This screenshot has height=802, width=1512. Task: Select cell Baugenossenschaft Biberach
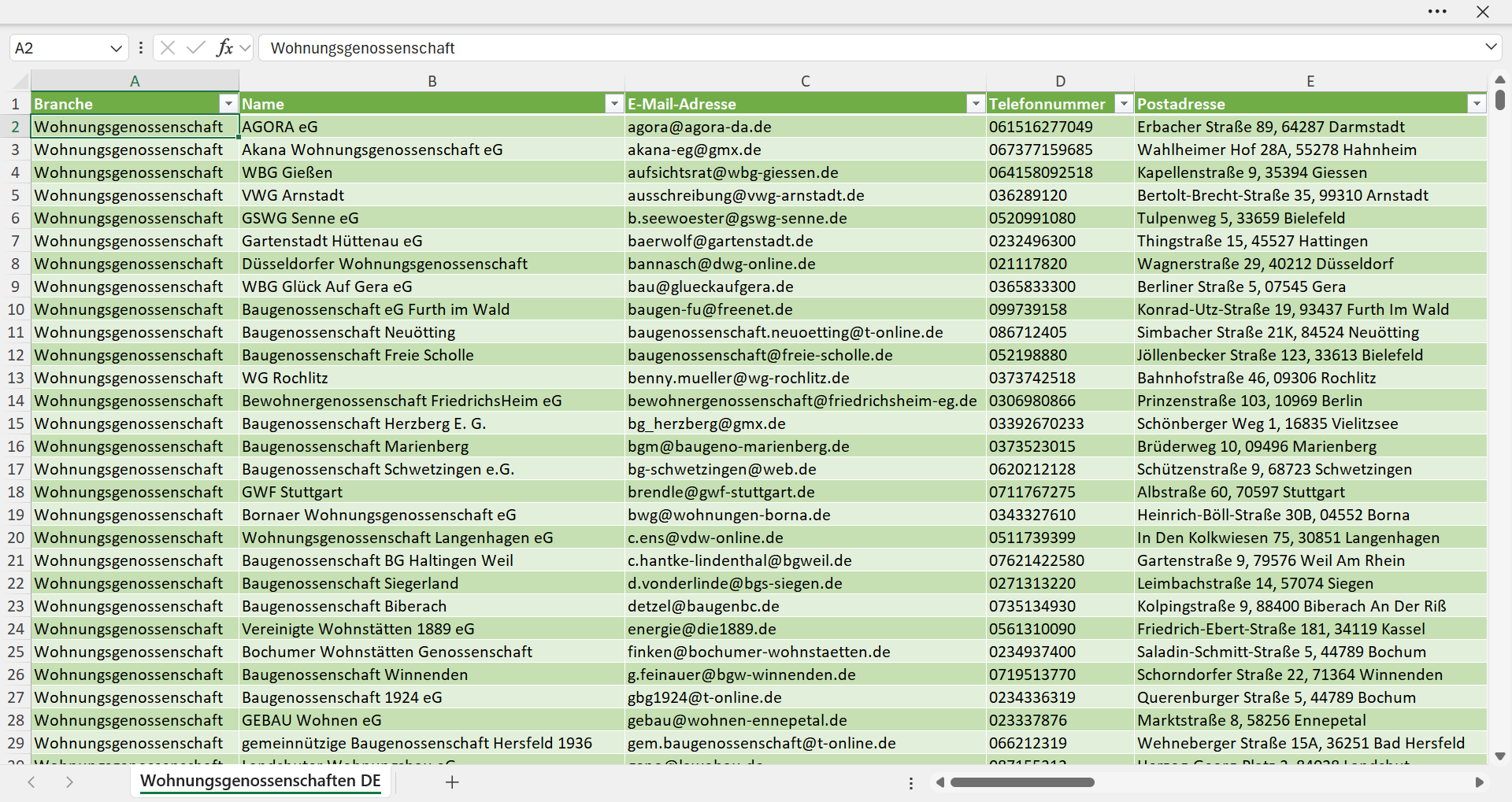coord(432,606)
